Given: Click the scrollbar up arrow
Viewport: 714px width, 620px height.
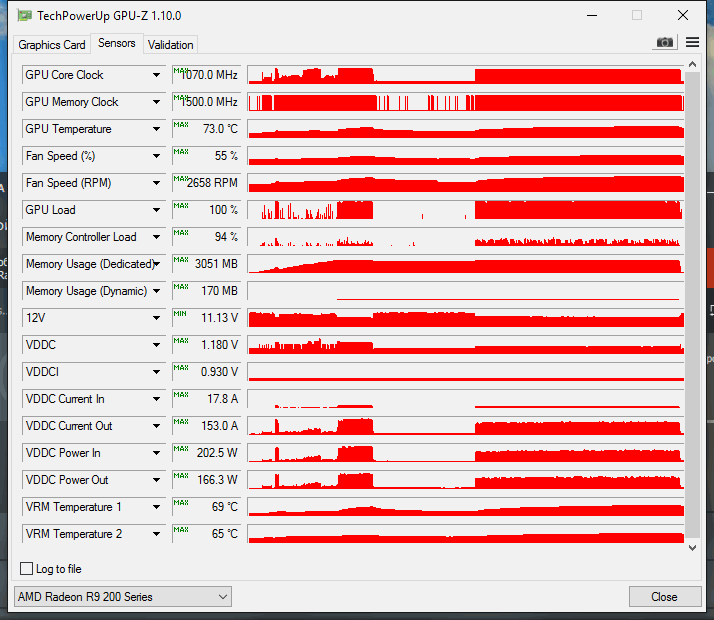Looking at the screenshot, I should click(x=692, y=65).
